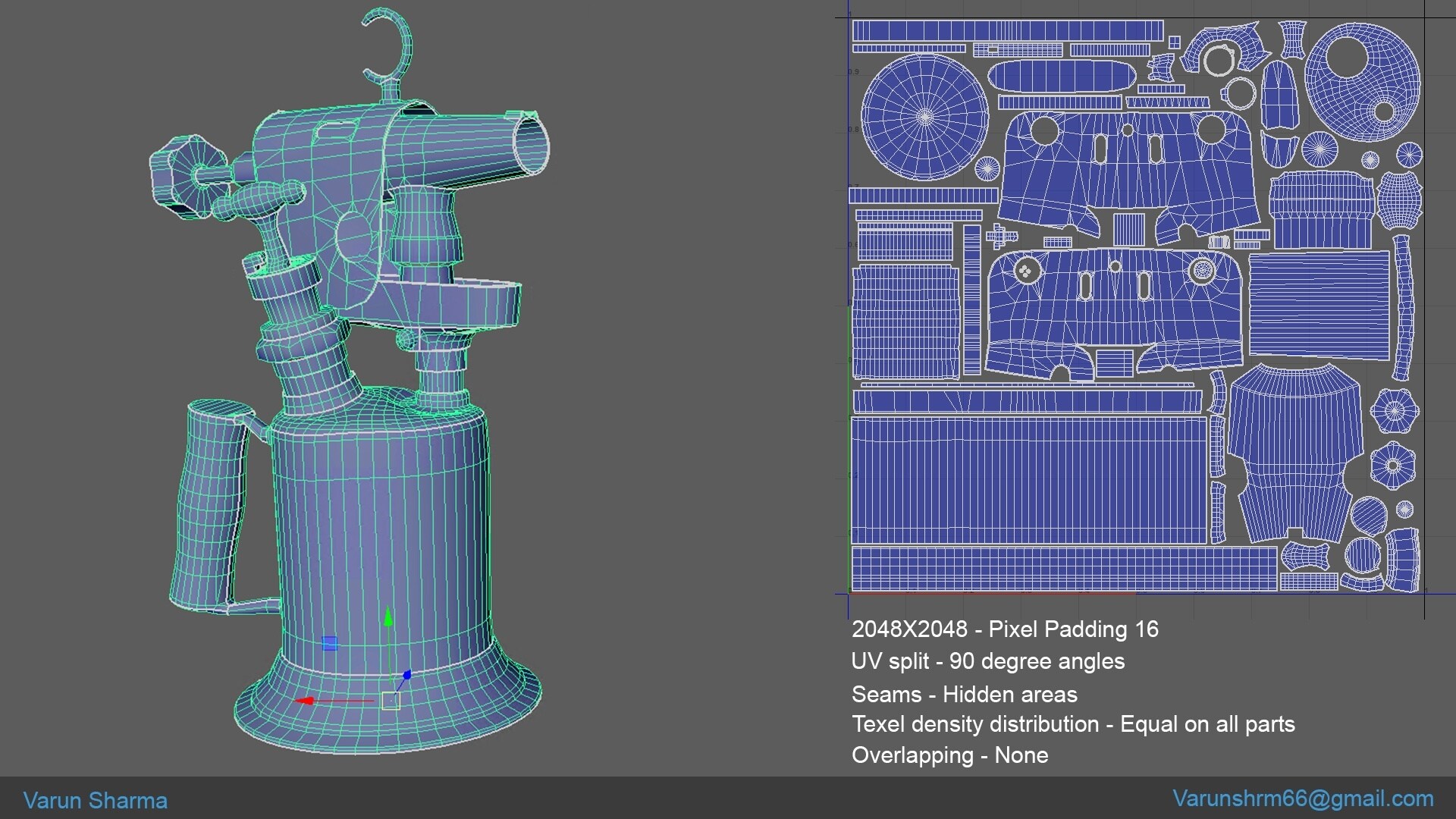Click the text 2048X2048 - Pixel Padding 16
The image size is (1456, 819).
pos(1005,629)
